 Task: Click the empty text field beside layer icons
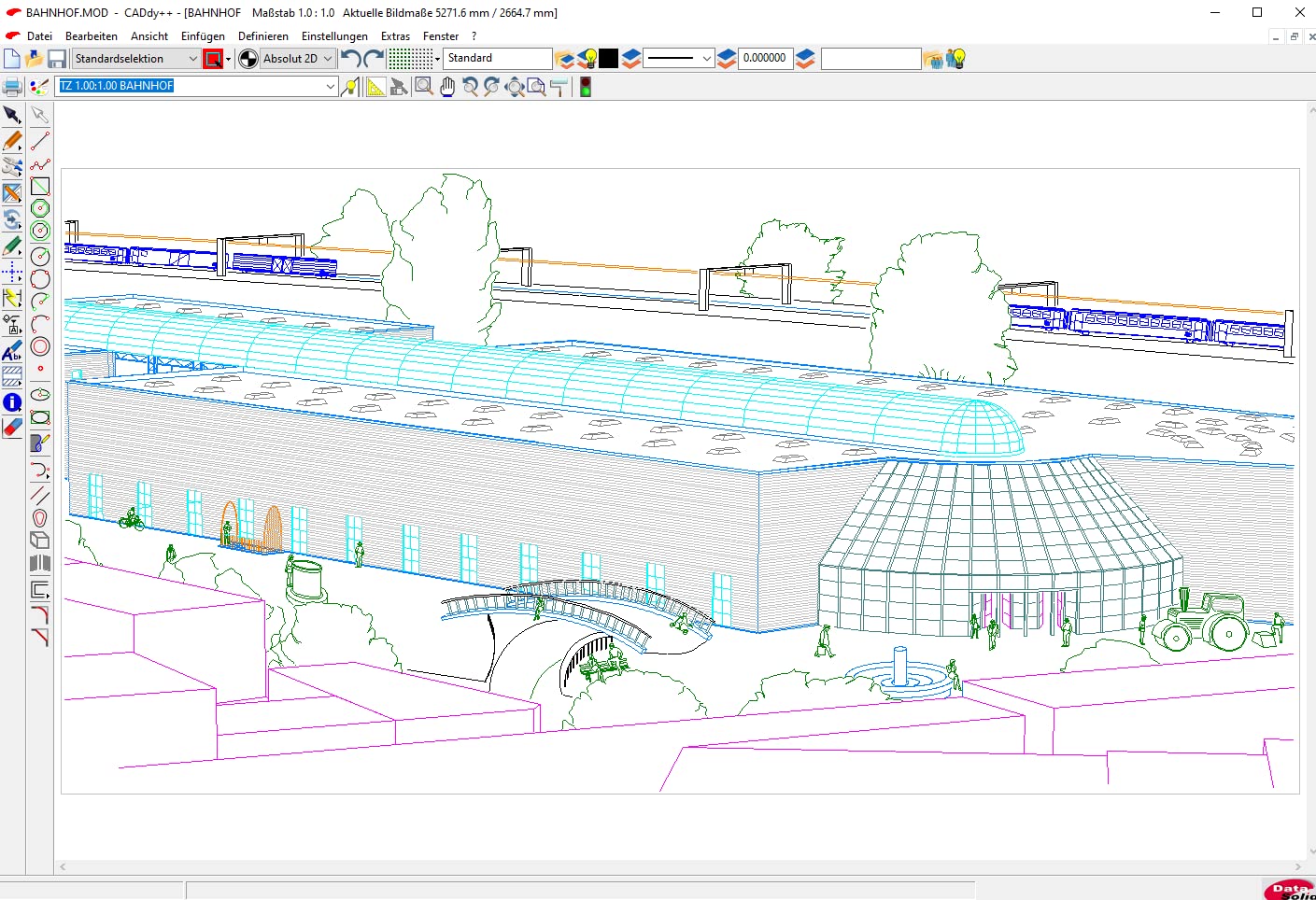click(870, 59)
